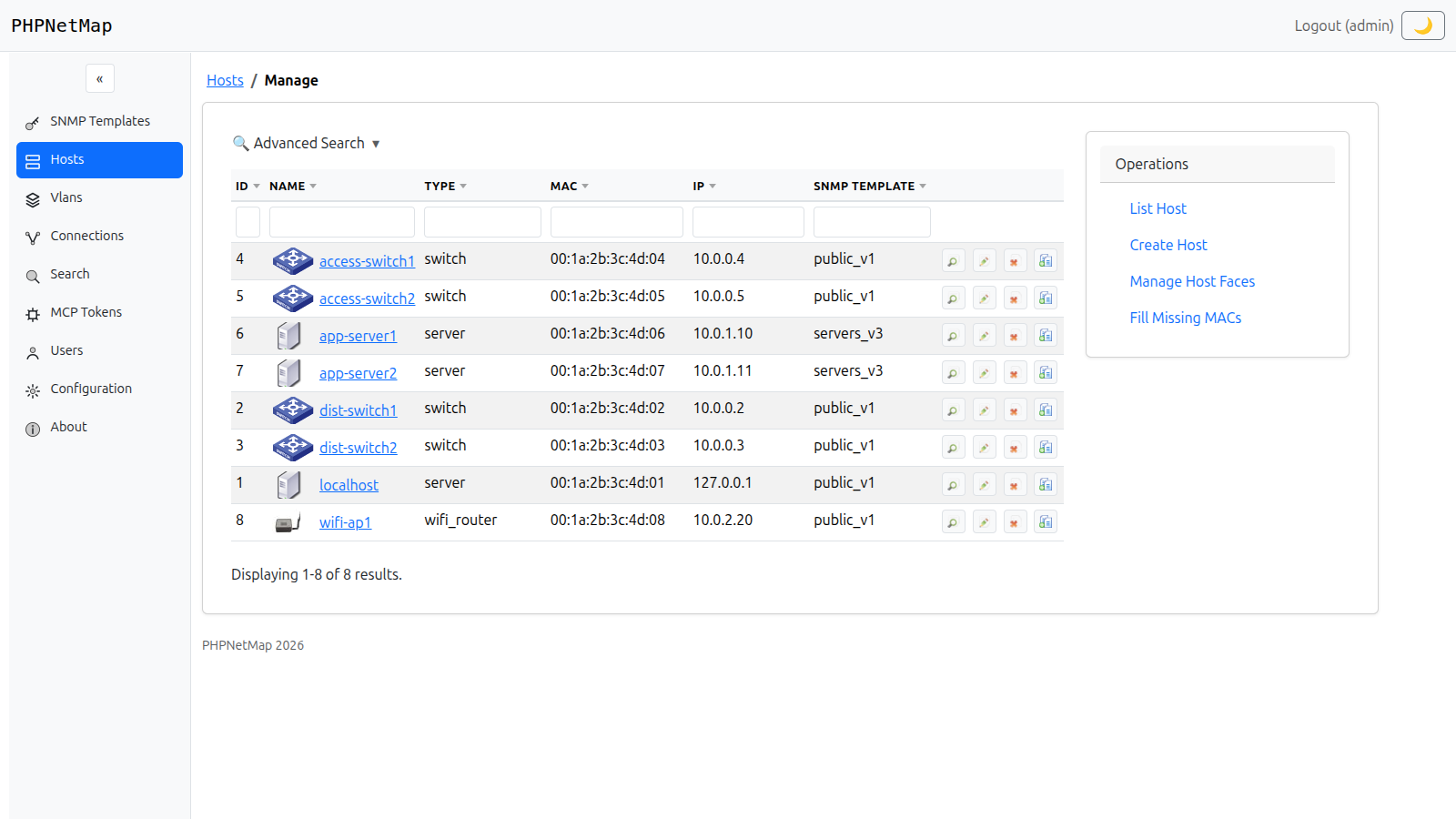Open SNMP Templates in the sidebar
This screenshot has width=1456, height=819.
tap(99, 121)
